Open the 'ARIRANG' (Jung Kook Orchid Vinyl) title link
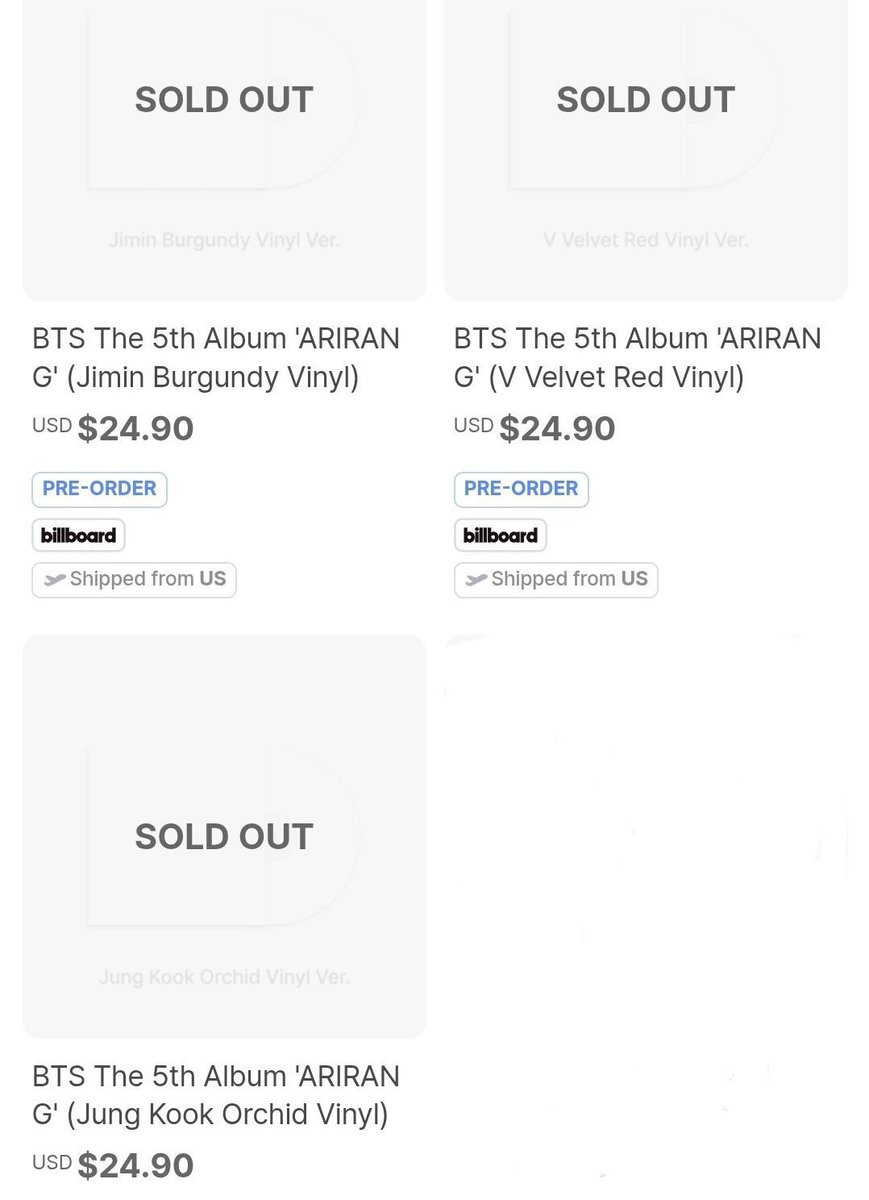This screenshot has height=1200, width=869. [216, 1095]
